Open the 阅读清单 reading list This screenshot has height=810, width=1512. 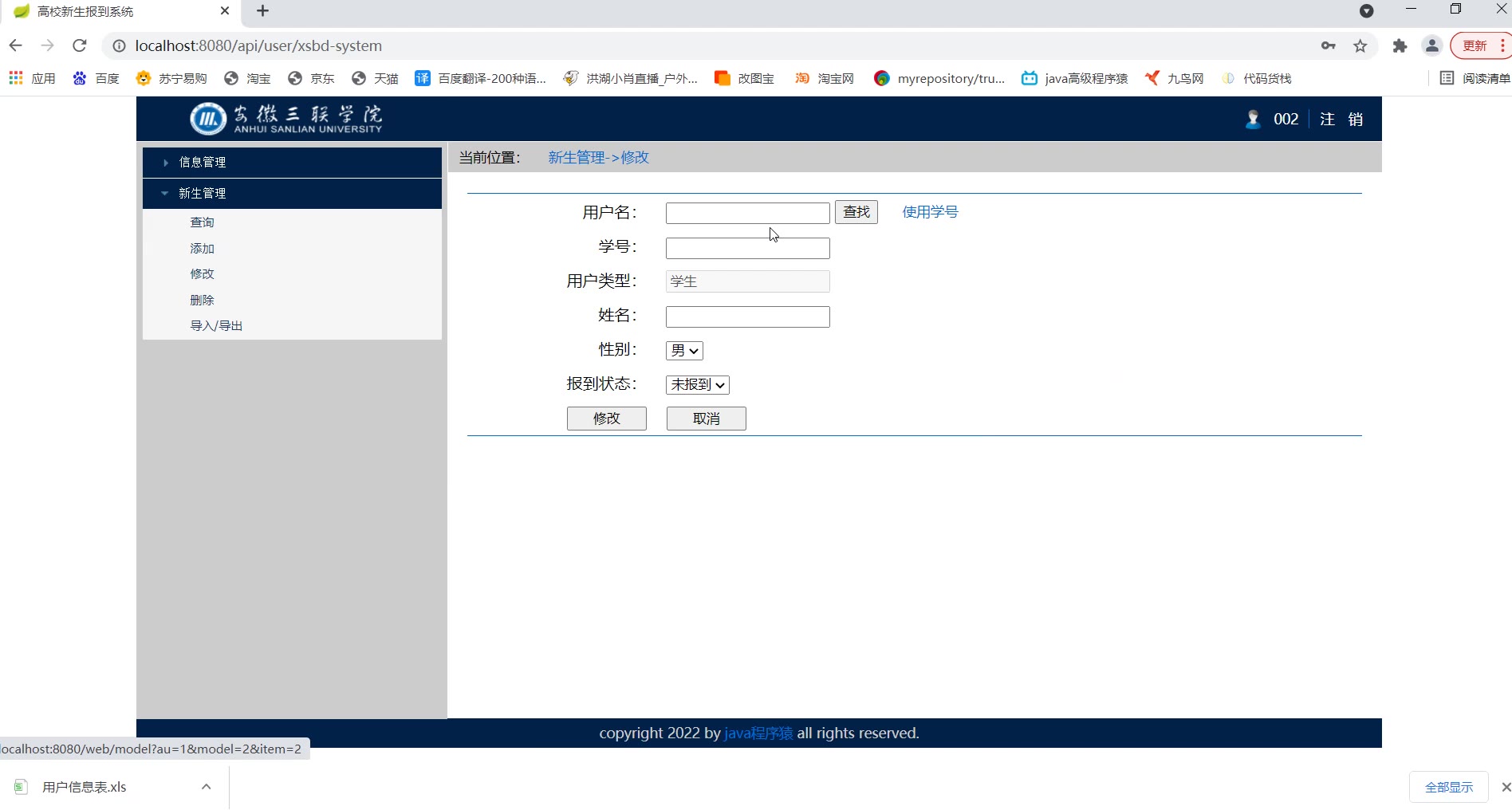point(1475,78)
